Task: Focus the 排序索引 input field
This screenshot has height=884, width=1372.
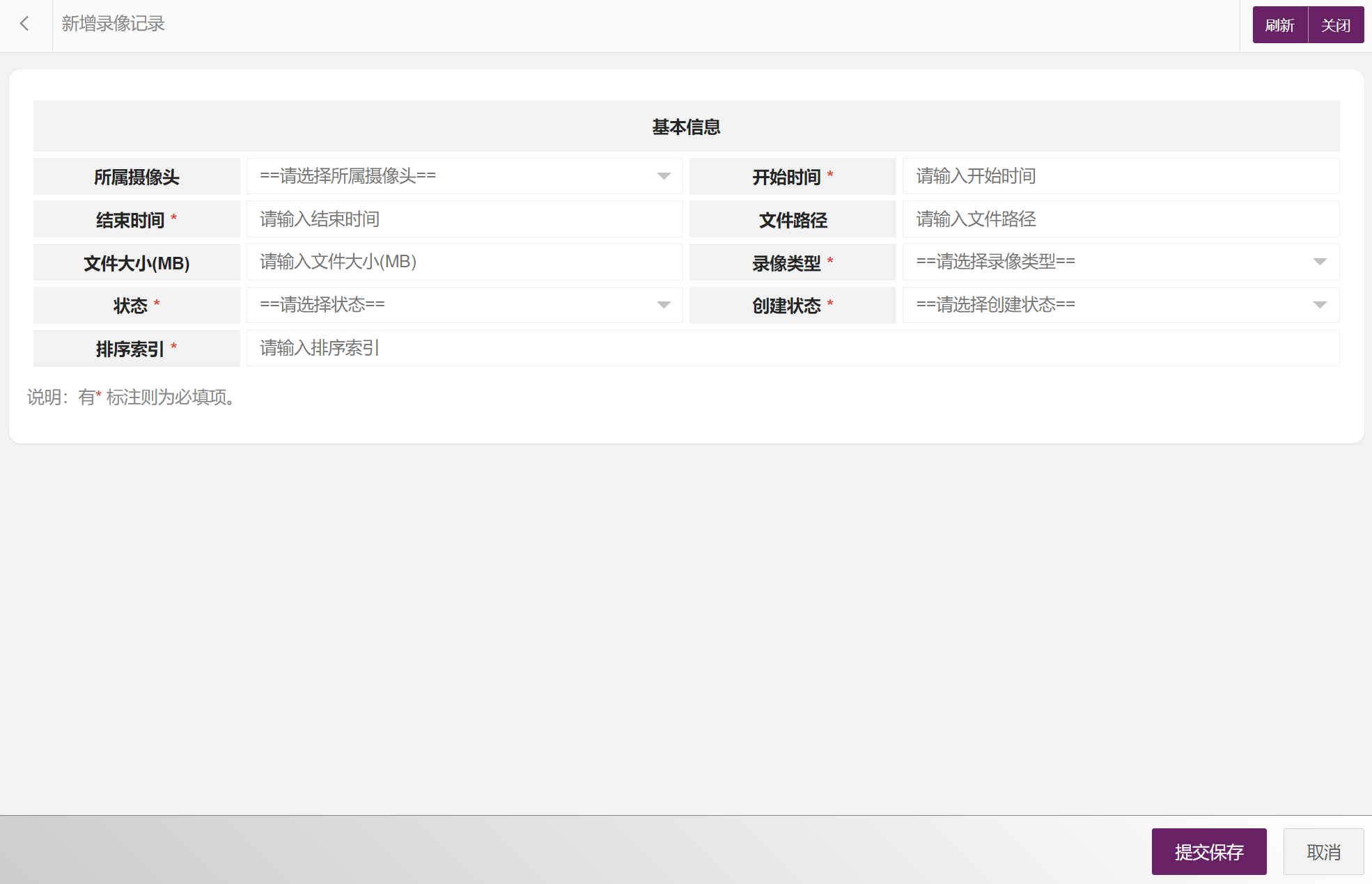Action: (x=792, y=348)
